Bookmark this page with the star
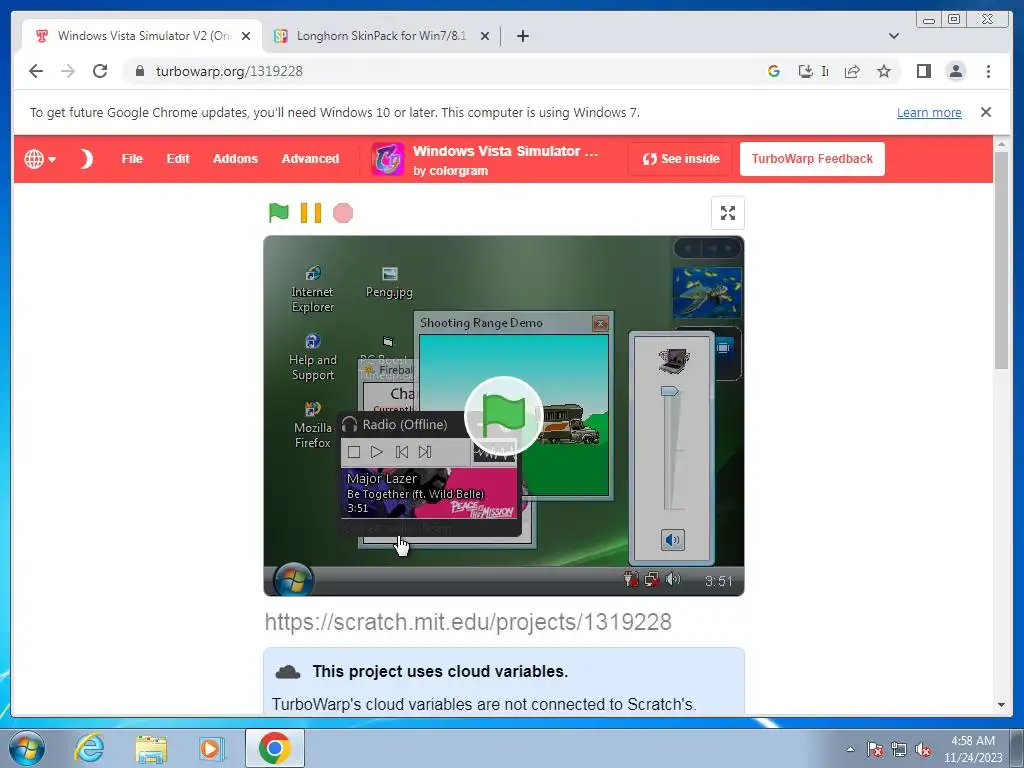 (x=884, y=71)
